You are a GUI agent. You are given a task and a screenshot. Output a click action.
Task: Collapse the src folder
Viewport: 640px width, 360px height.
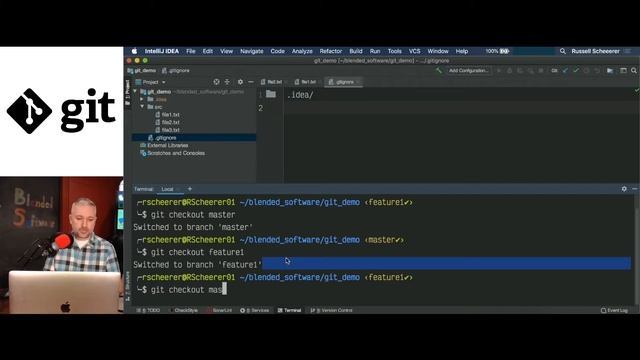(x=142, y=107)
